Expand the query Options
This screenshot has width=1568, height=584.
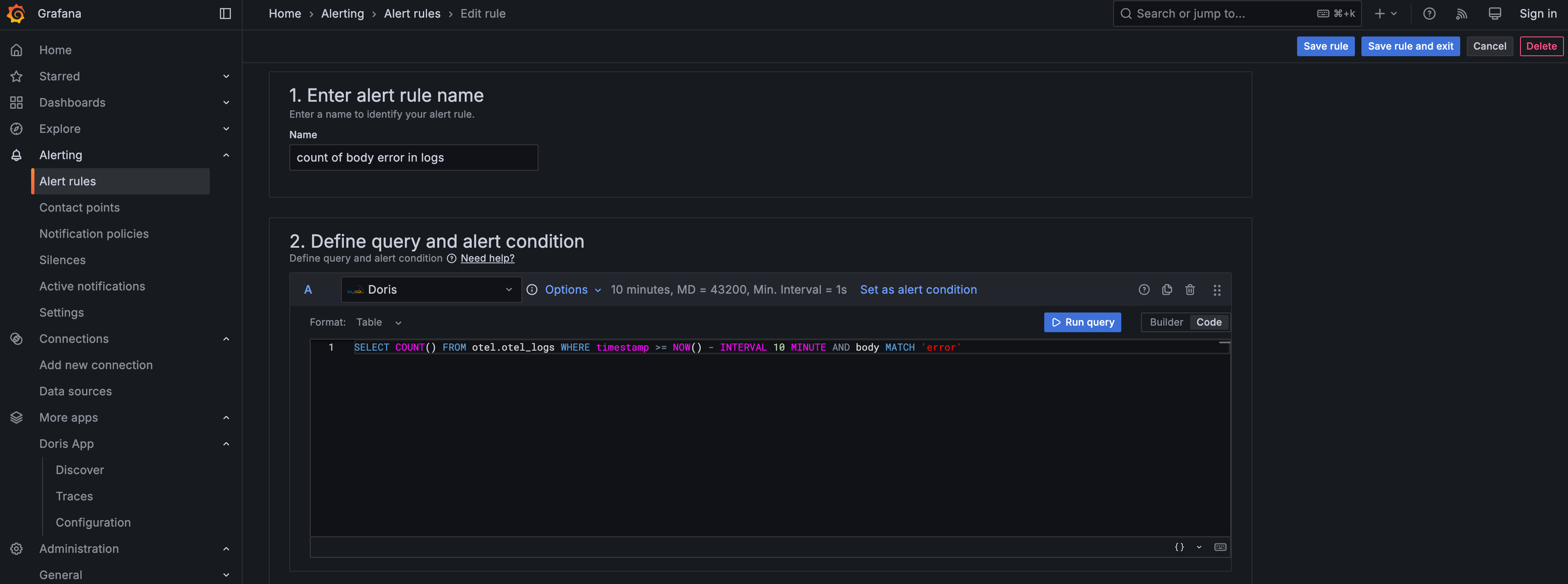coord(573,289)
